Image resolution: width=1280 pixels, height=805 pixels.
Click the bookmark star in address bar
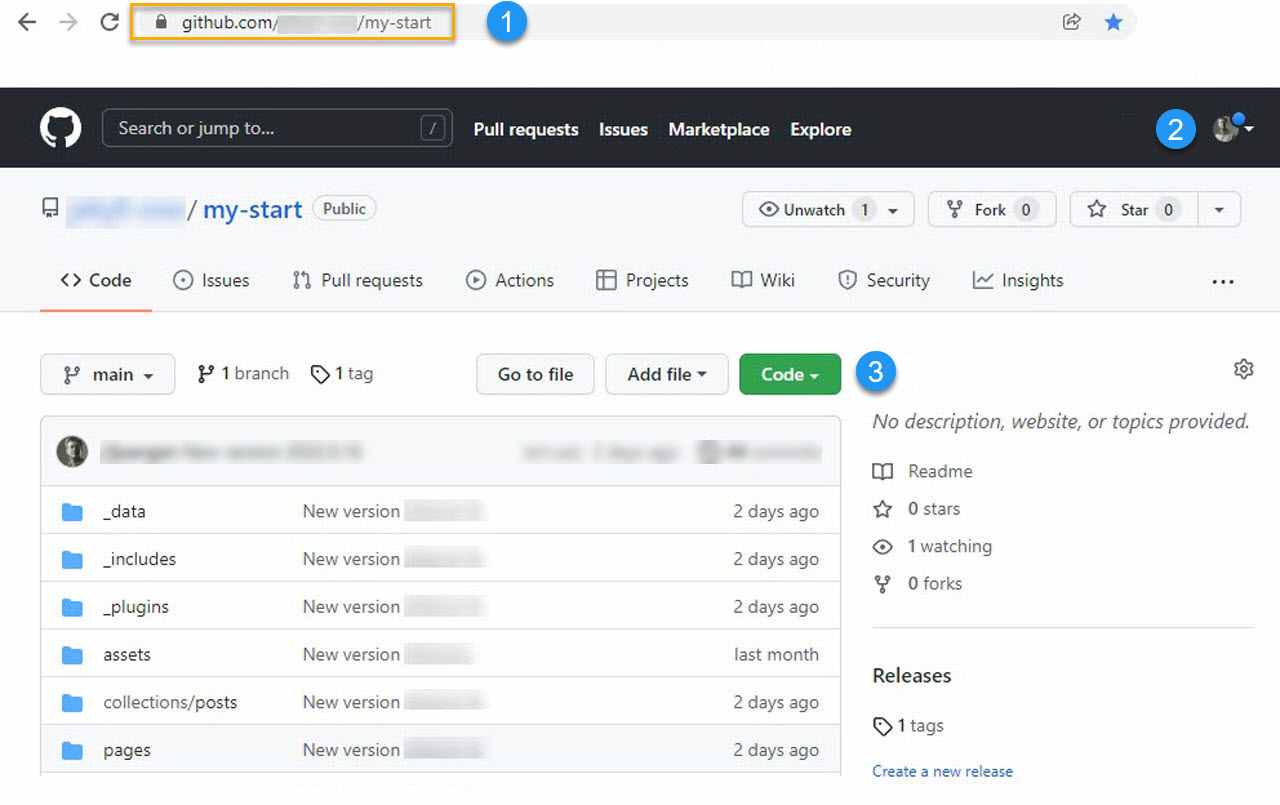click(1113, 22)
